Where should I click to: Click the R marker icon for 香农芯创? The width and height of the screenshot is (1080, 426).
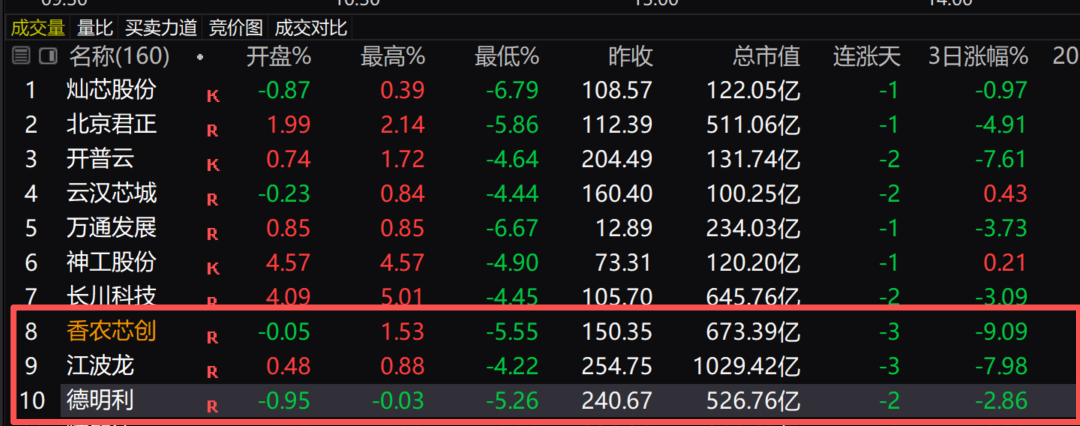click(213, 338)
